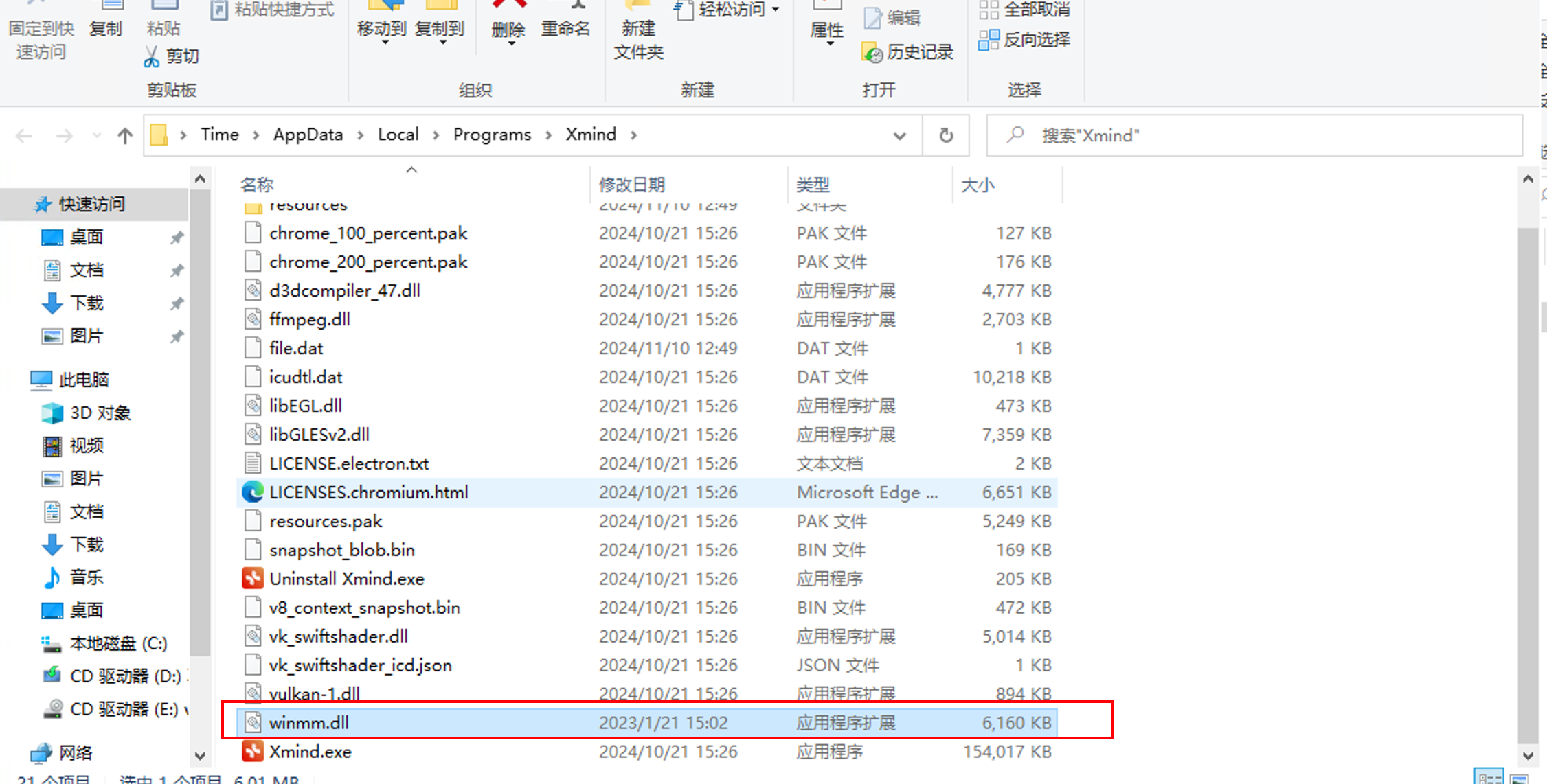Sort by Date modified (修改日期) header

[x=688, y=184]
